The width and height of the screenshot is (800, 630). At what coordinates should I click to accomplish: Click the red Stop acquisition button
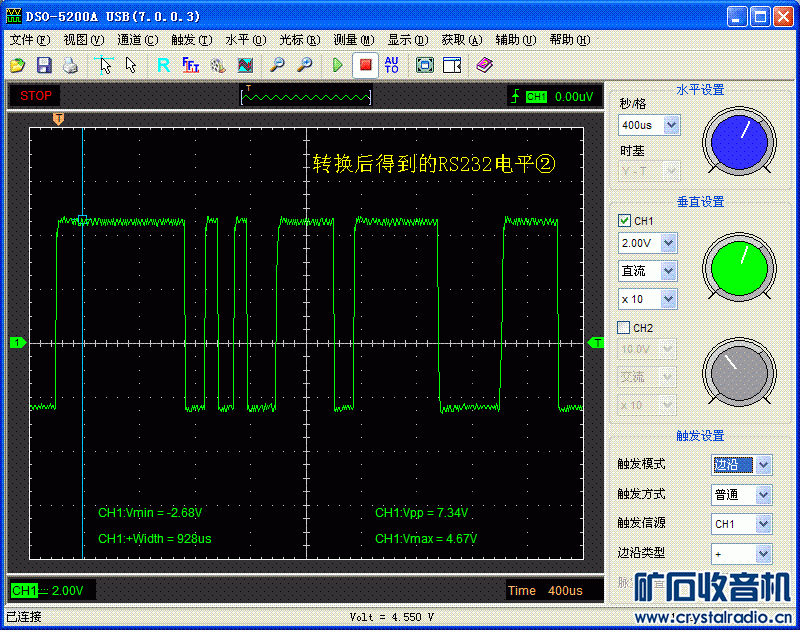(x=365, y=65)
